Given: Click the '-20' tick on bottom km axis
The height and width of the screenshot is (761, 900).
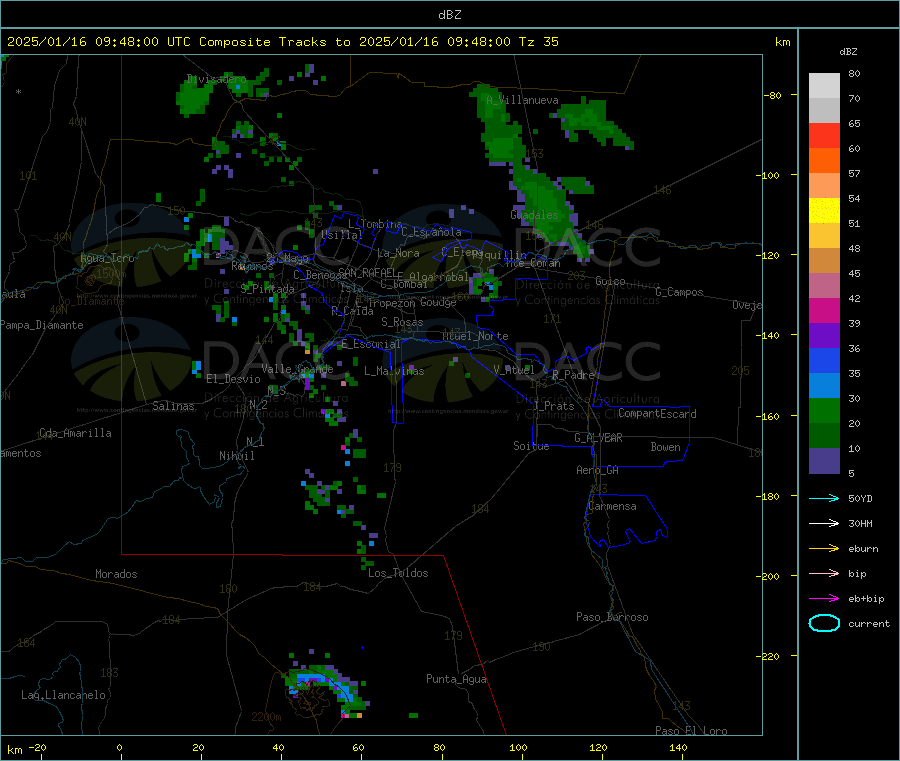Looking at the screenshot, I should (37, 747).
